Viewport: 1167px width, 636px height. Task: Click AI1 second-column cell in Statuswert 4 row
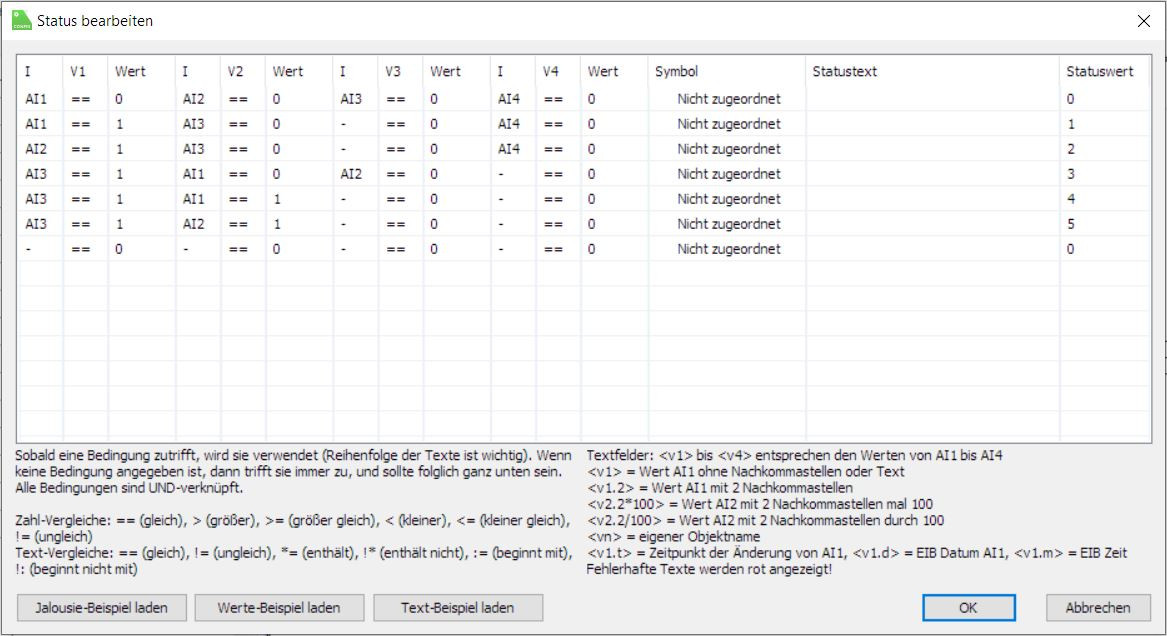[194, 199]
